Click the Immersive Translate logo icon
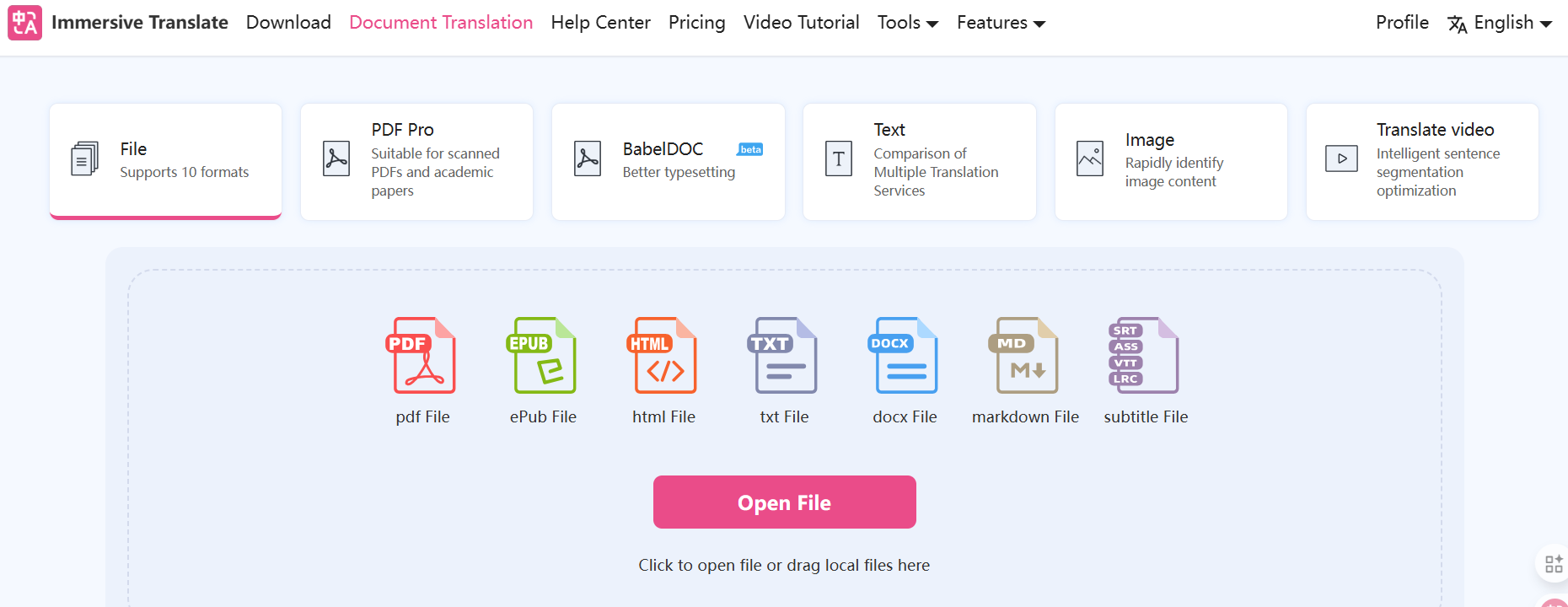This screenshot has width=1568, height=607. click(x=24, y=23)
